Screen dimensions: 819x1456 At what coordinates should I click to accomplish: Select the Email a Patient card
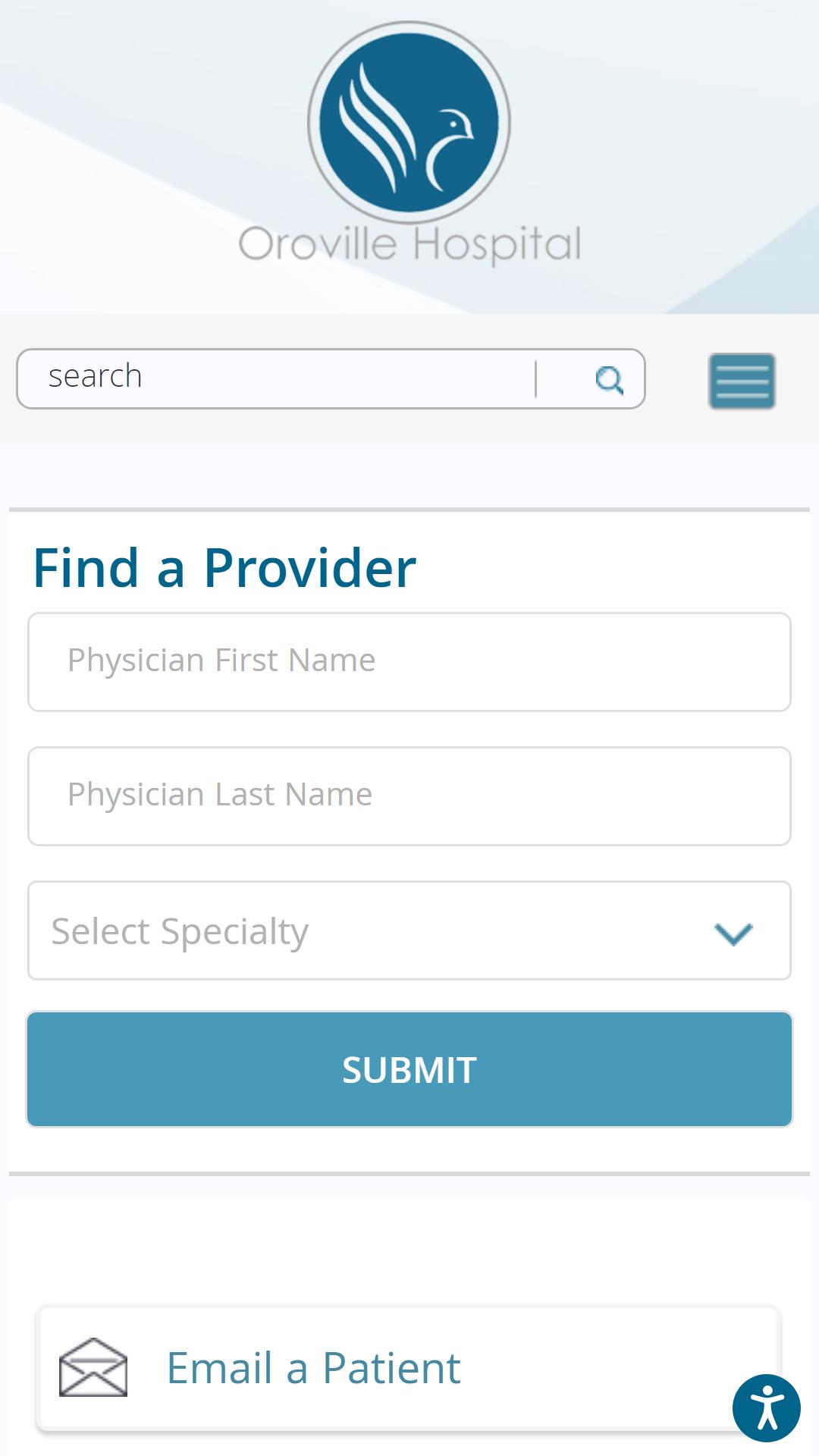click(x=408, y=1368)
